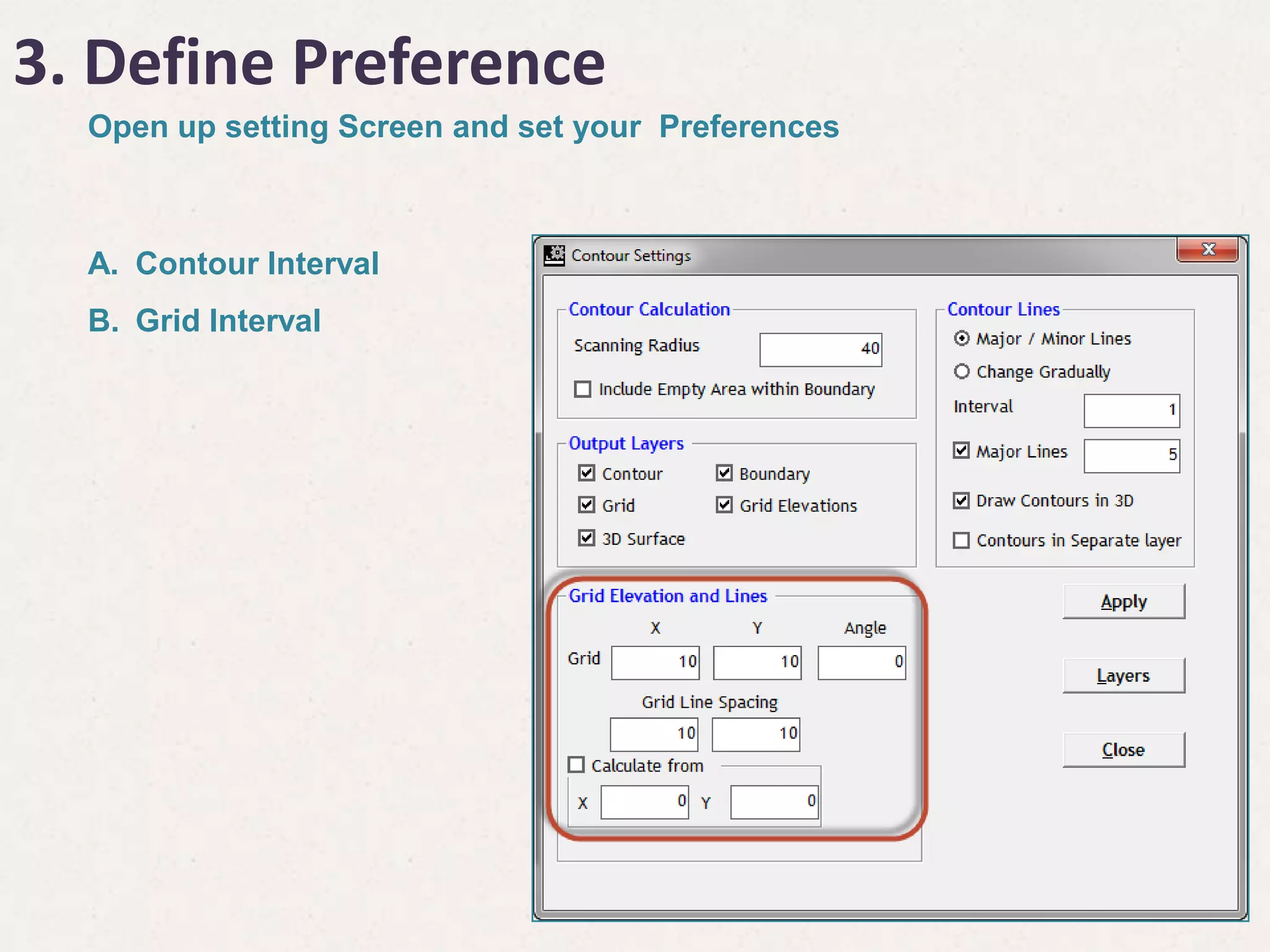Click the Contour Settings title bar icon
The image size is (1270, 952).
(x=554, y=255)
